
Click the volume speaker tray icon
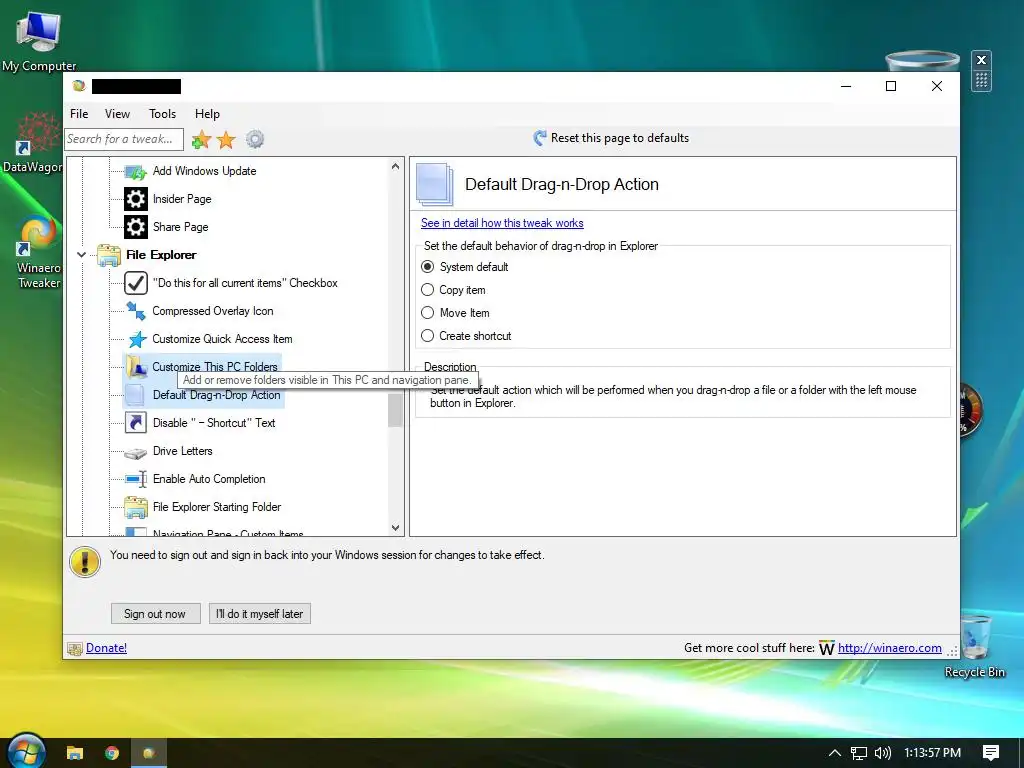(882, 753)
